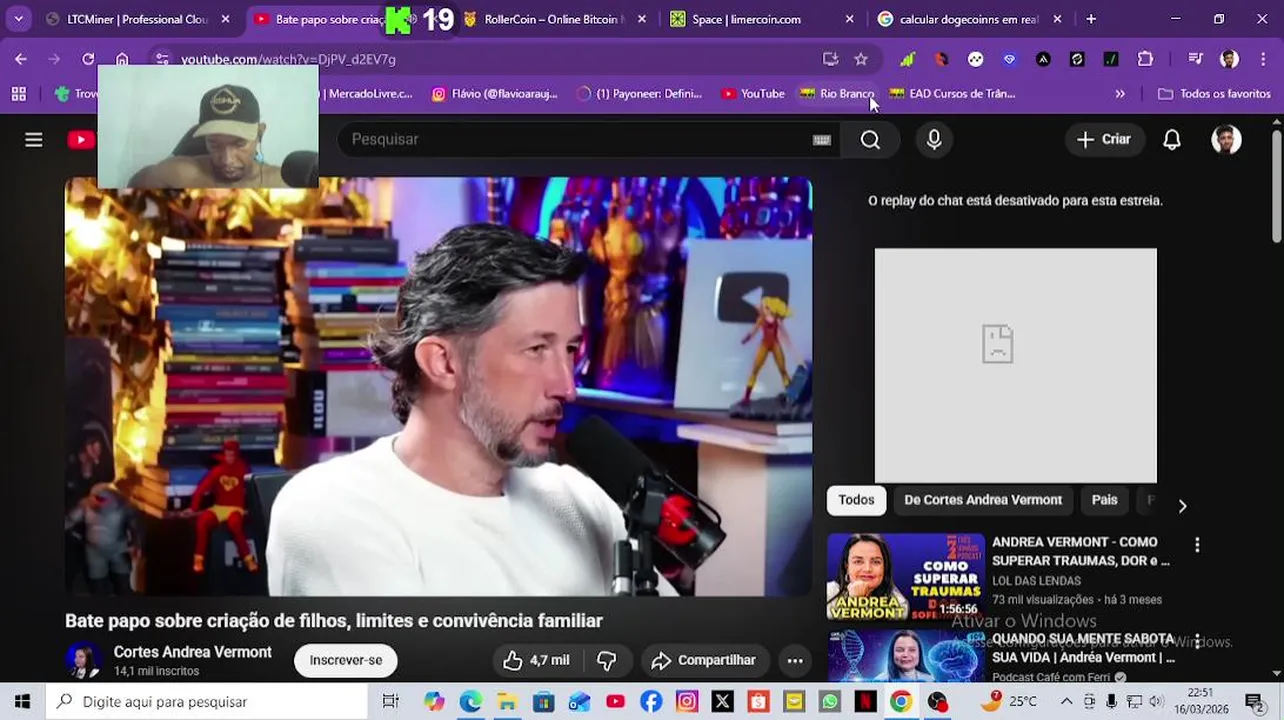This screenshot has width=1284, height=720.
Task: Open more actions ellipsis below video
Action: 795,660
